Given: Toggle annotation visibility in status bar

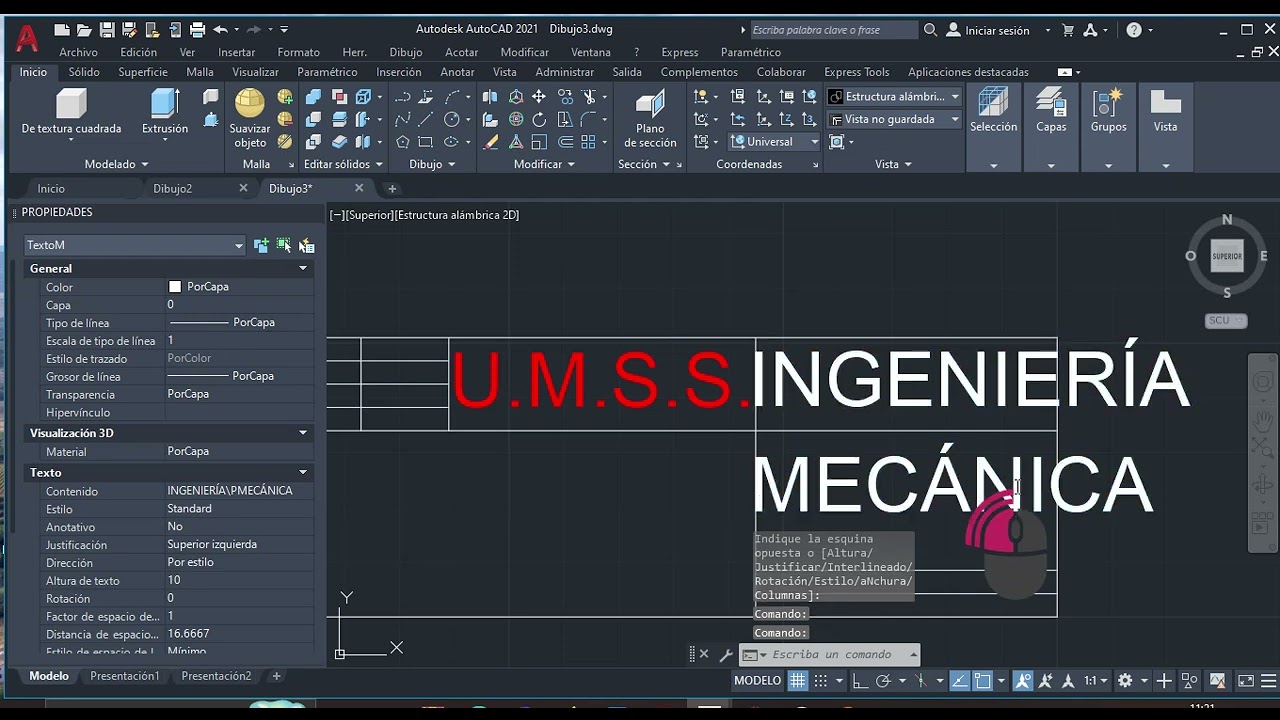Looking at the screenshot, I should click(1023, 681).
